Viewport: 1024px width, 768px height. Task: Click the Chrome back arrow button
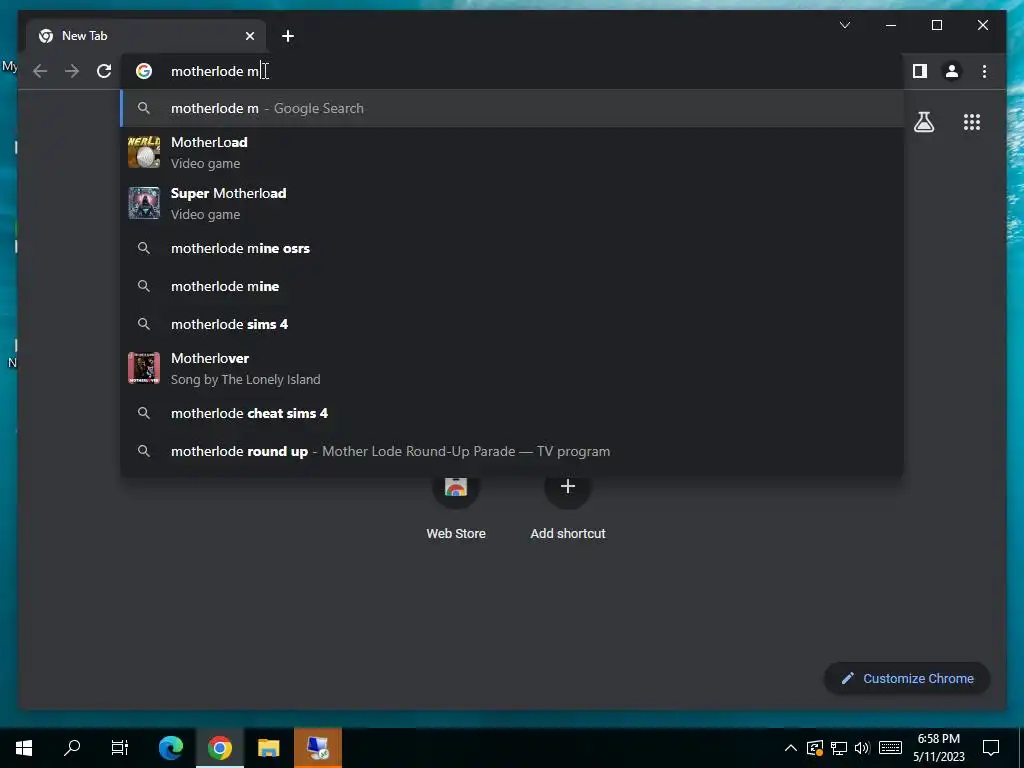(x=40, y=71)
